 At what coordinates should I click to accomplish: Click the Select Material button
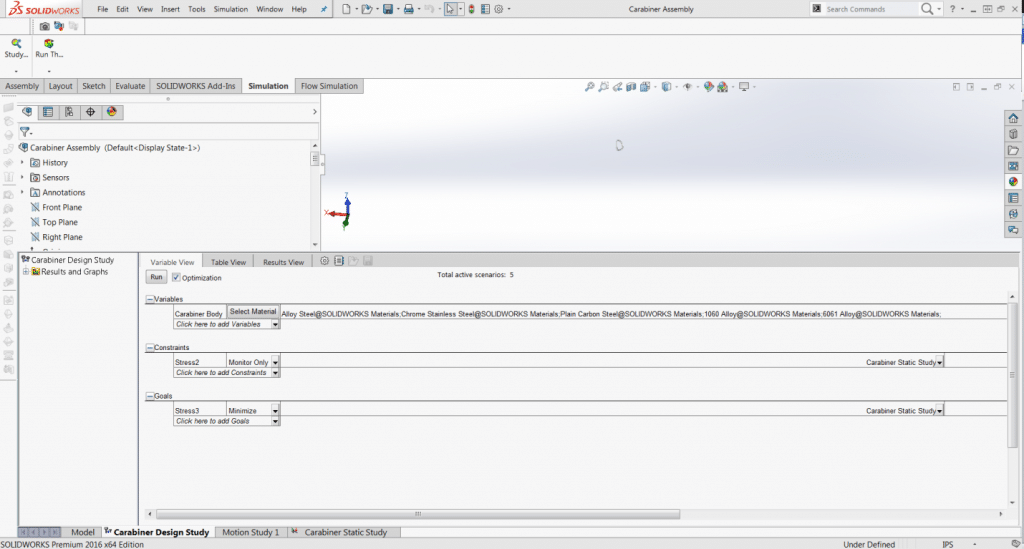point(252,312)
